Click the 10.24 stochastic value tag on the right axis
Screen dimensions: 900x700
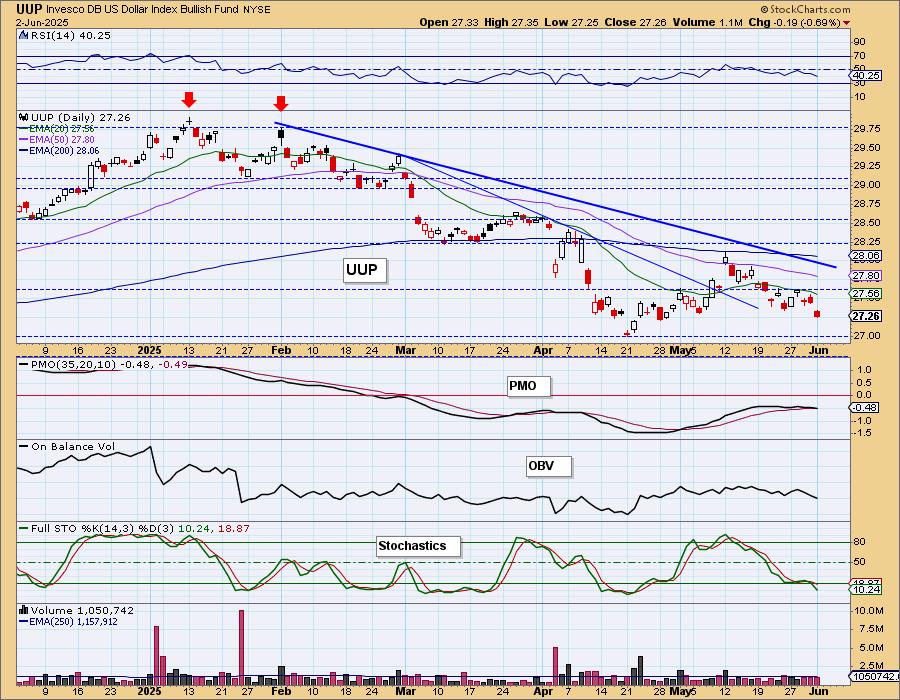point(866,590)
